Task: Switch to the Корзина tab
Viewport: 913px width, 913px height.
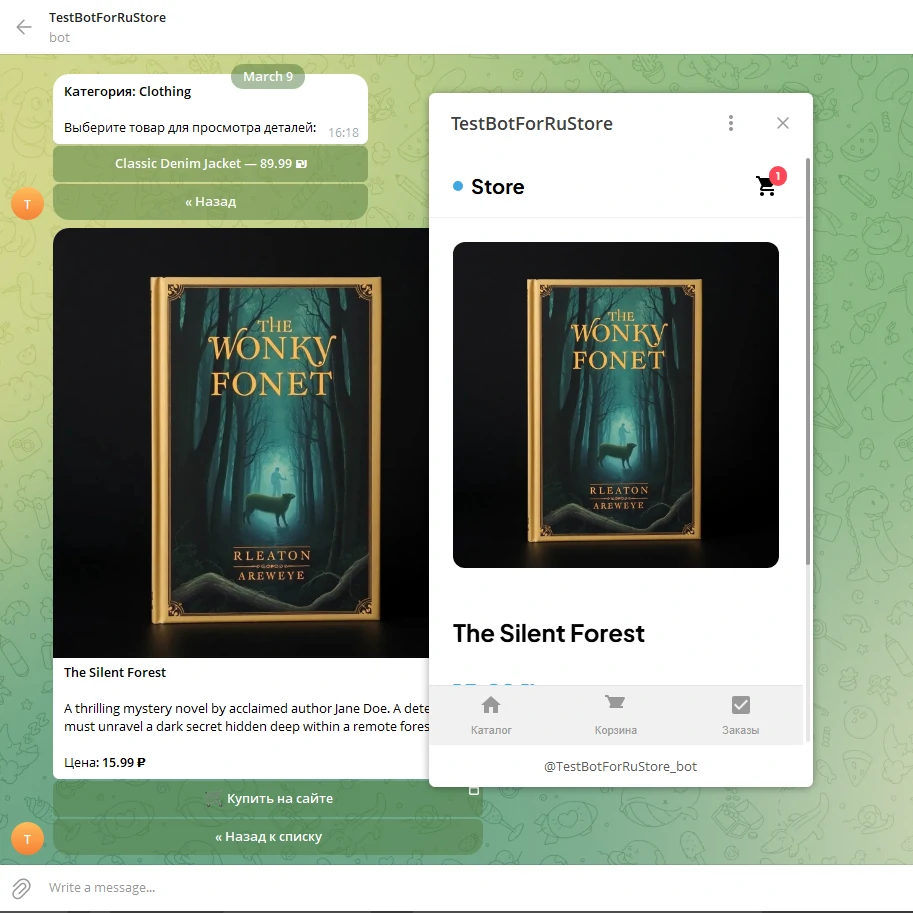Action: coord(615,715)
